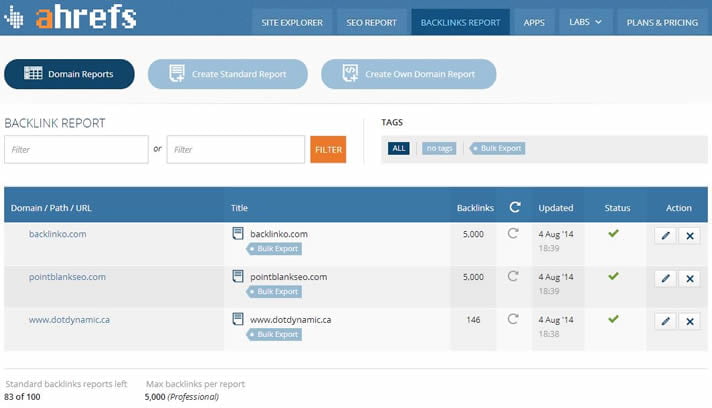Click report icon beside www.dotdynamic.ca title
This screenshot has height=408, width=712.
(x=238, y=319)
